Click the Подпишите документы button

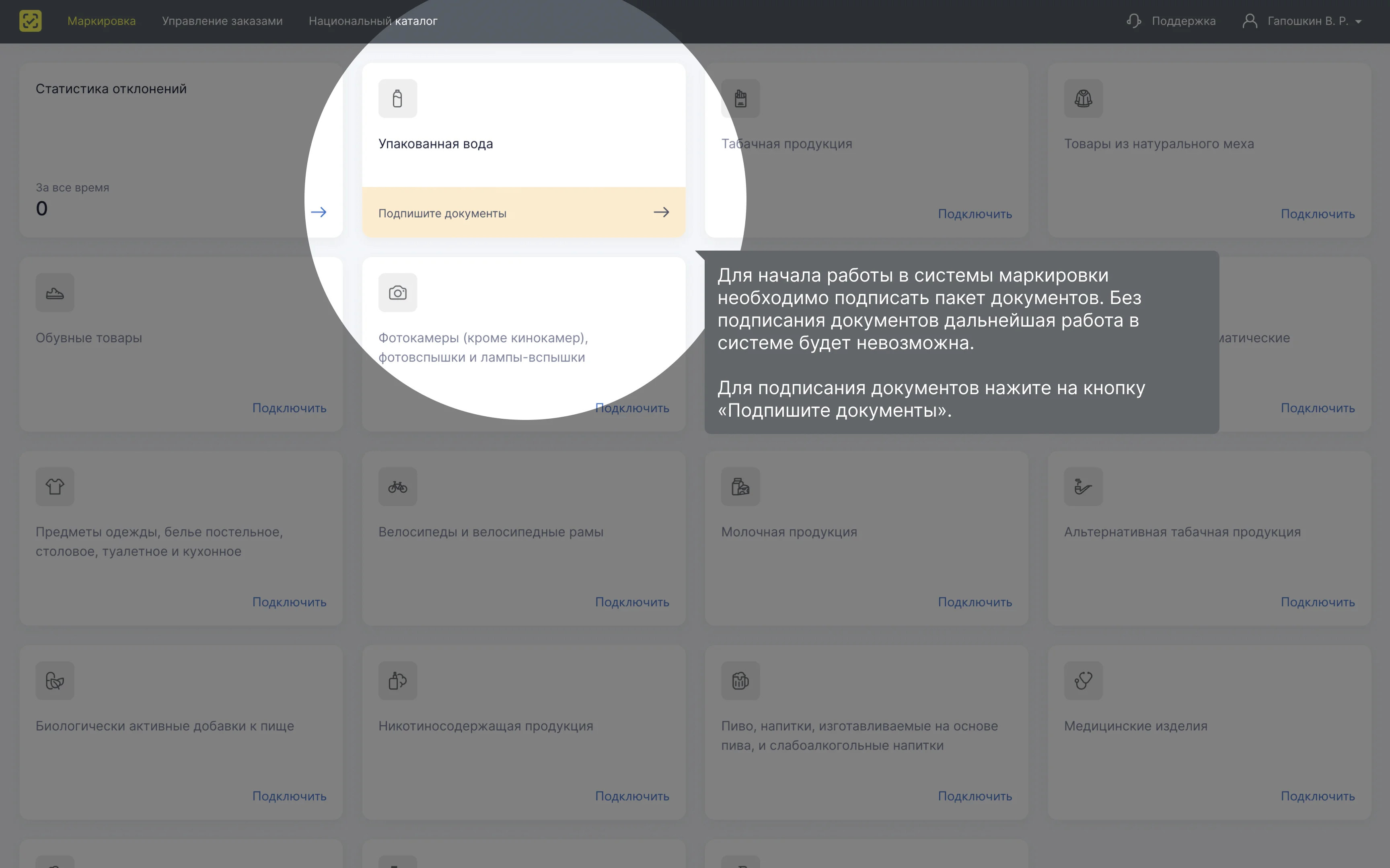tap(523, 212)
